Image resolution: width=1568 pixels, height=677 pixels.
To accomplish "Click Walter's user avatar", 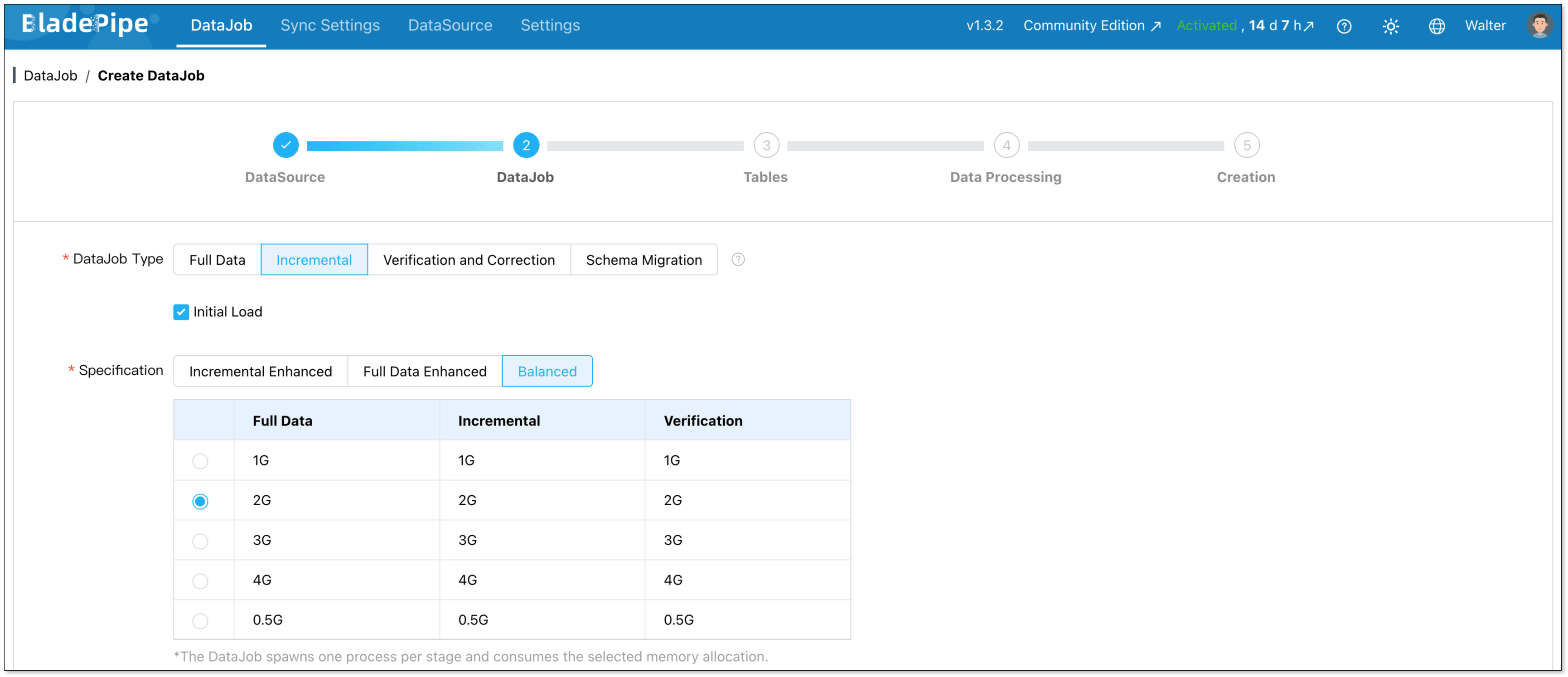I will point(1539,25).
